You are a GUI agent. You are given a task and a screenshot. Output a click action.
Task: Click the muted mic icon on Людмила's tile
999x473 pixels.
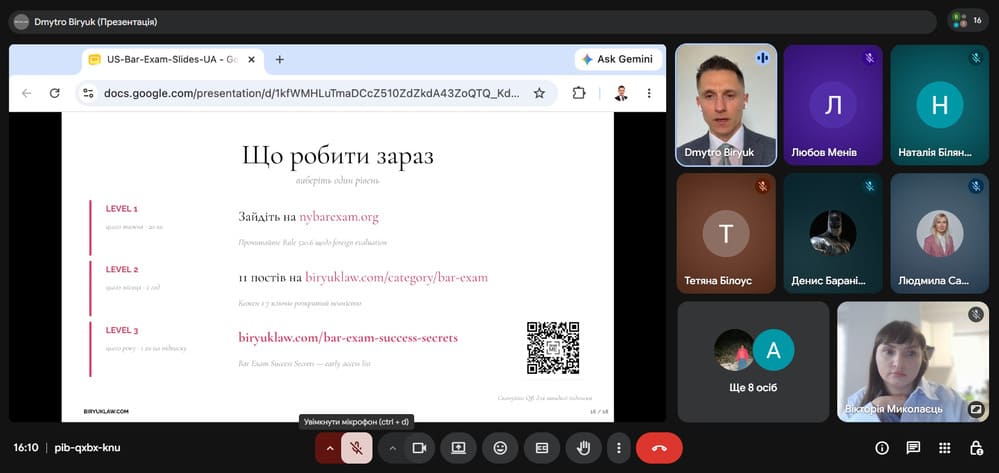tap(975, 186)
